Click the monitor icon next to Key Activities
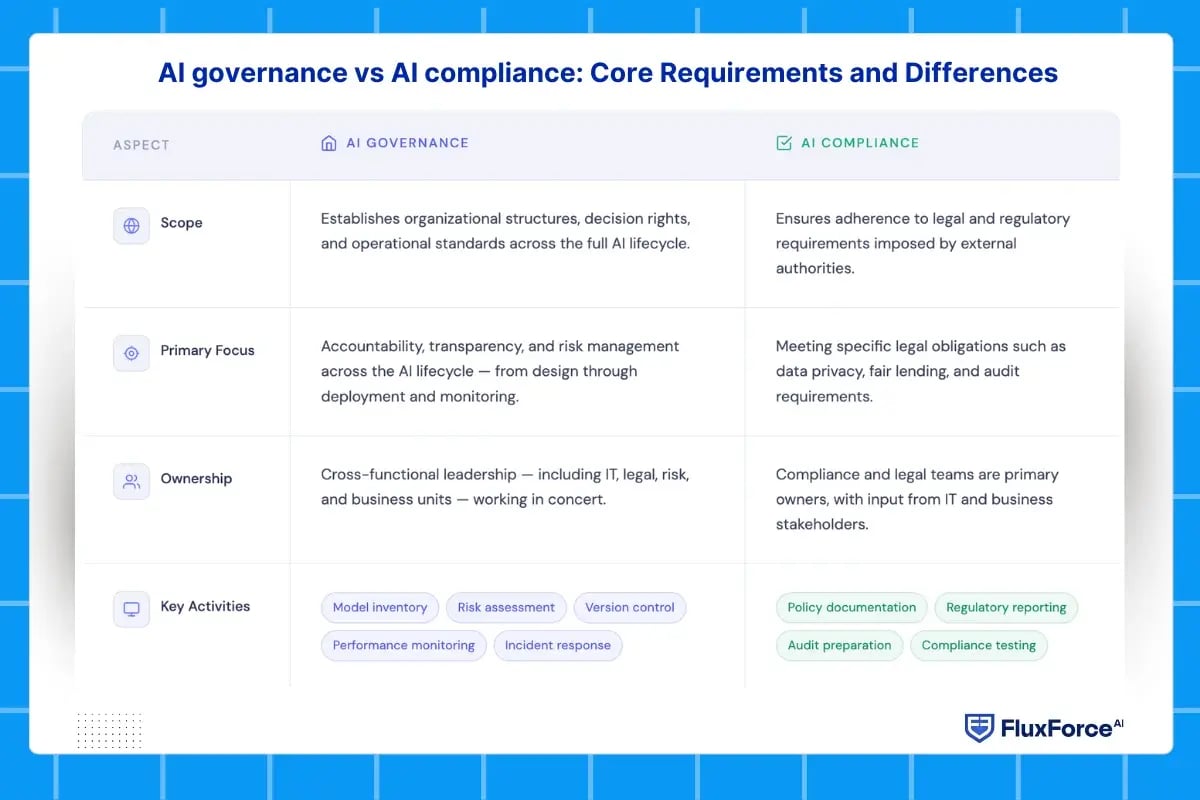The height and width of the screenshot is (800, 1200). (x=131, y=609)
